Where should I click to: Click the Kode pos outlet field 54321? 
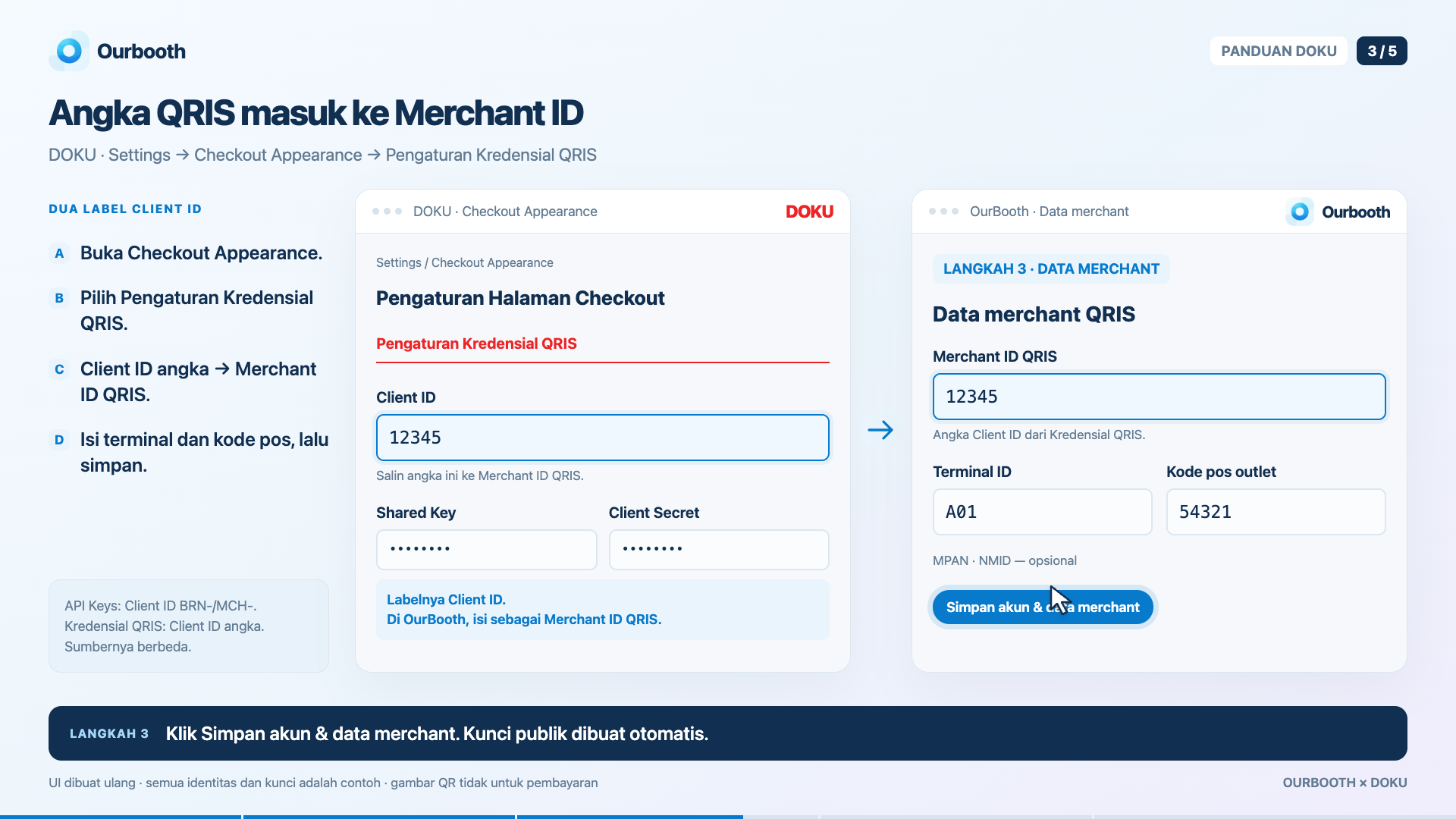click(1276, 512)
